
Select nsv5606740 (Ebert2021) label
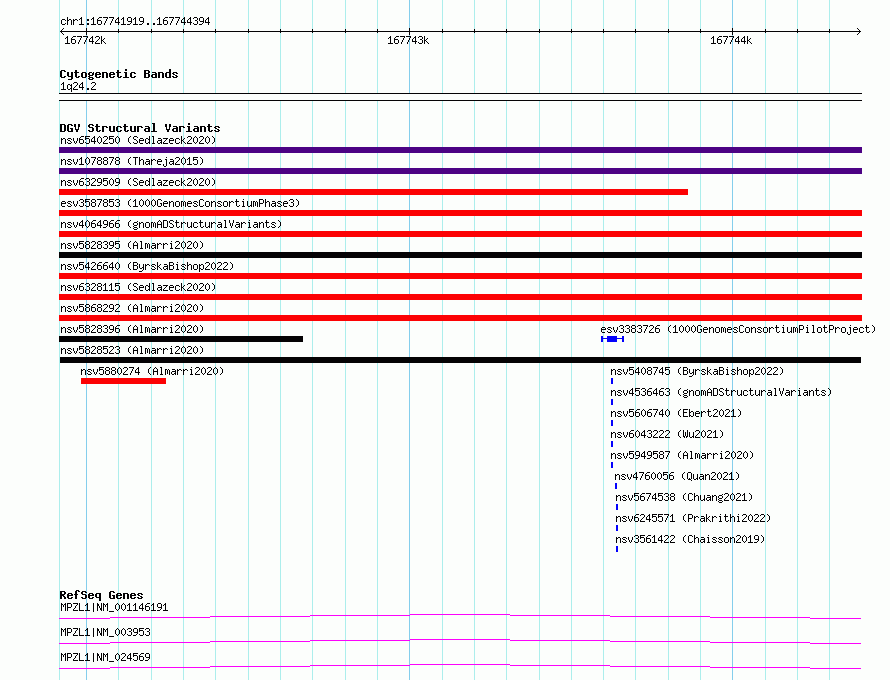[x=676, y=413]
